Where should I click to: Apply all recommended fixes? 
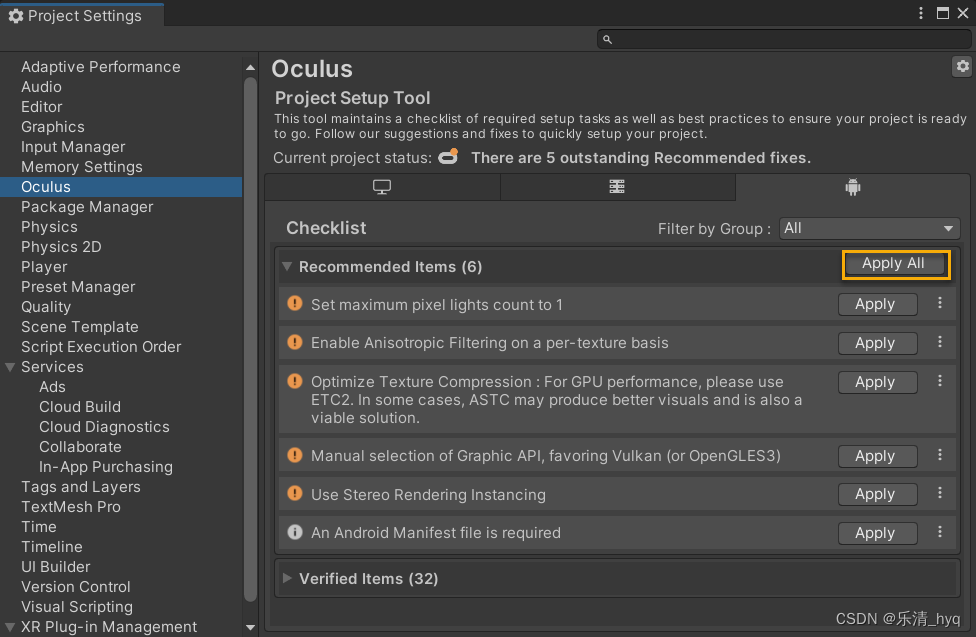click(x=893, y=263)
